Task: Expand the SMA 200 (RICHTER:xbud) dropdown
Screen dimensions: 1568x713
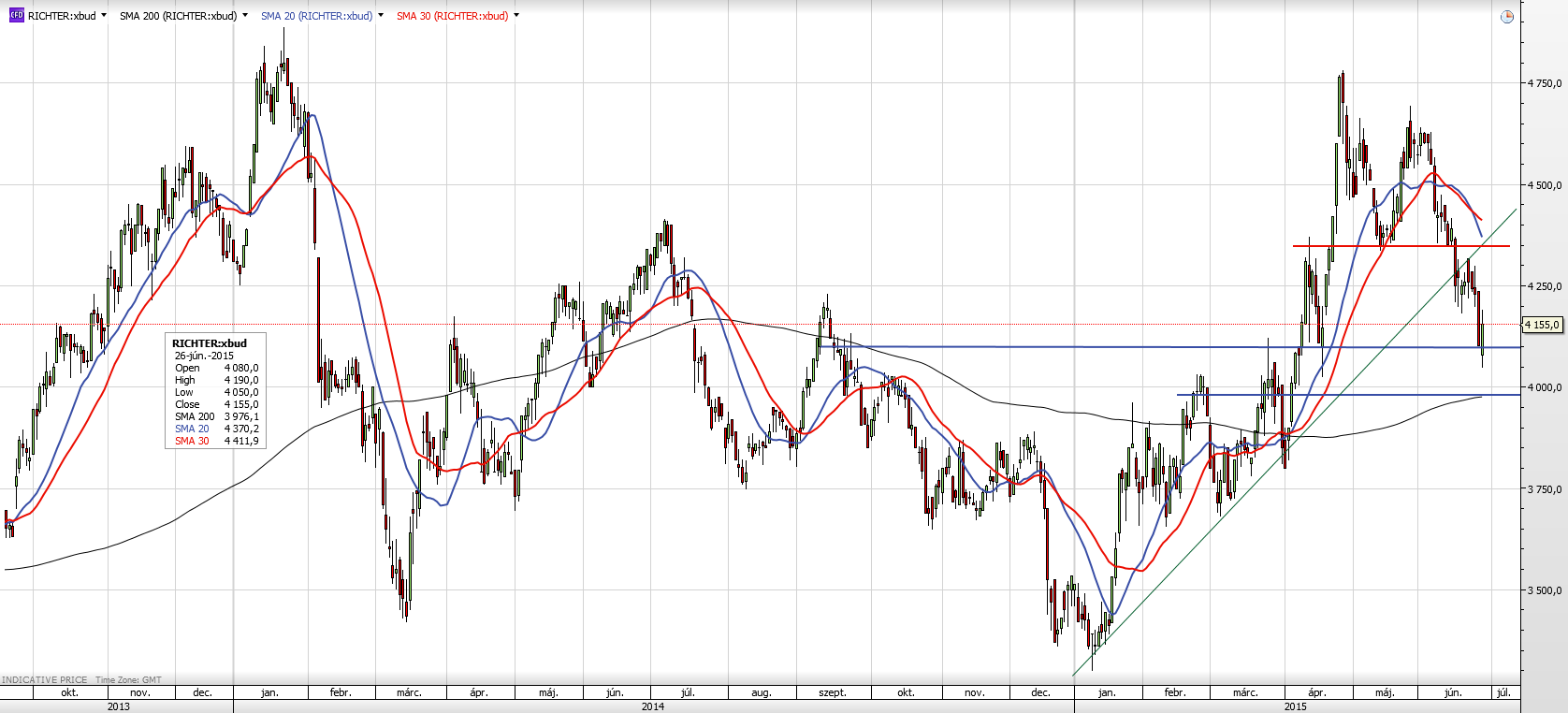Action: 244,16
